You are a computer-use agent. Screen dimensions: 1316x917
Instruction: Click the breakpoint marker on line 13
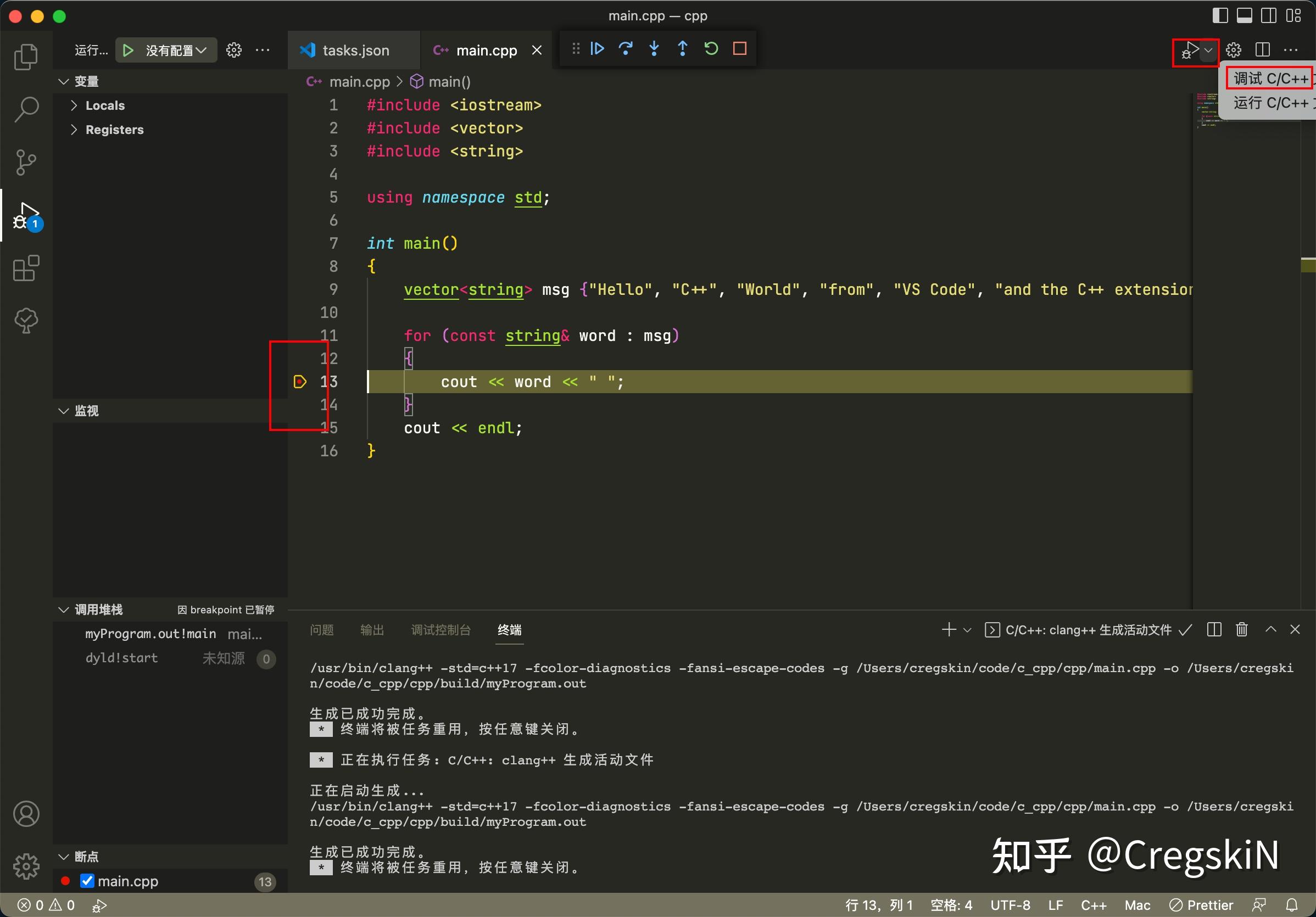point(300,382)
